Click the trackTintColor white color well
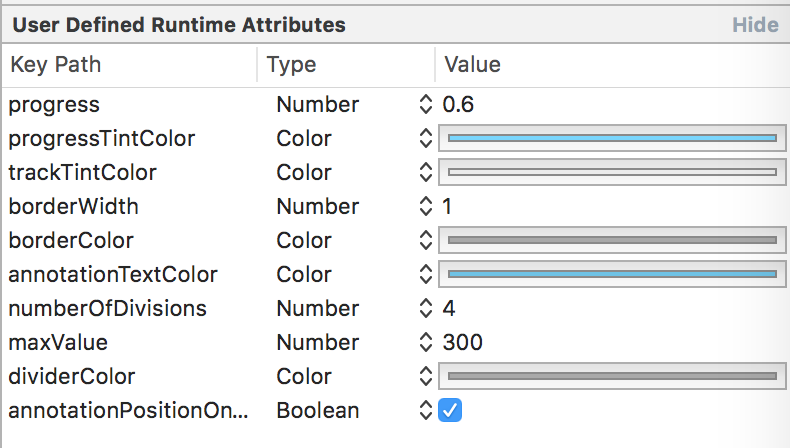This screenshot has height=448, width=790. click(612, 172)
